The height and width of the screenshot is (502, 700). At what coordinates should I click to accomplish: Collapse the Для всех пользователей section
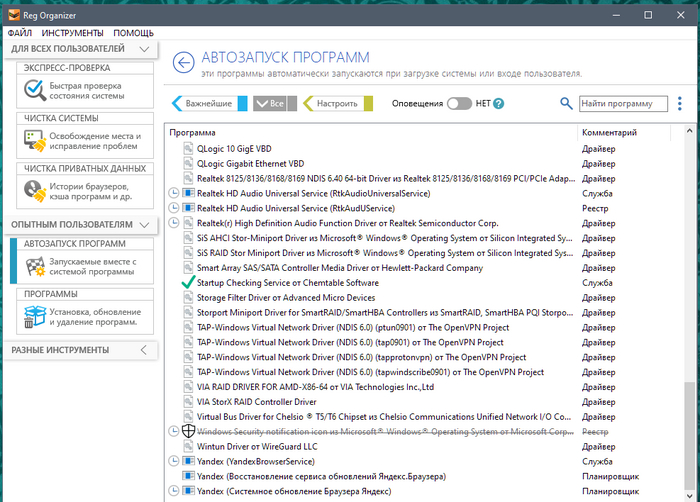144,48
